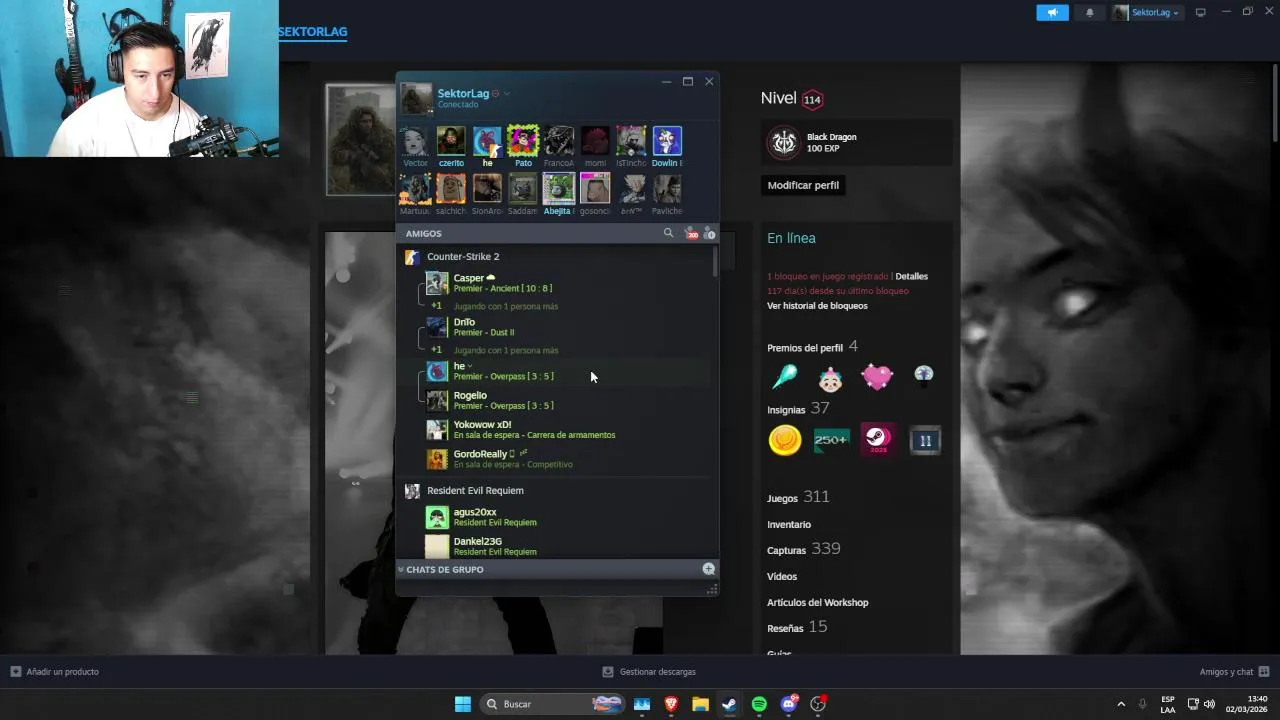
Task: Click the pink heart profile award
Action: coord(877,377)
